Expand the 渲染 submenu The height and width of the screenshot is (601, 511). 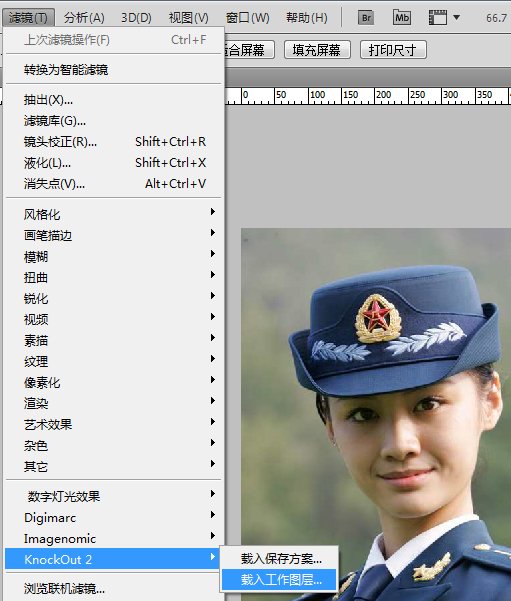(x=114, y=403)
